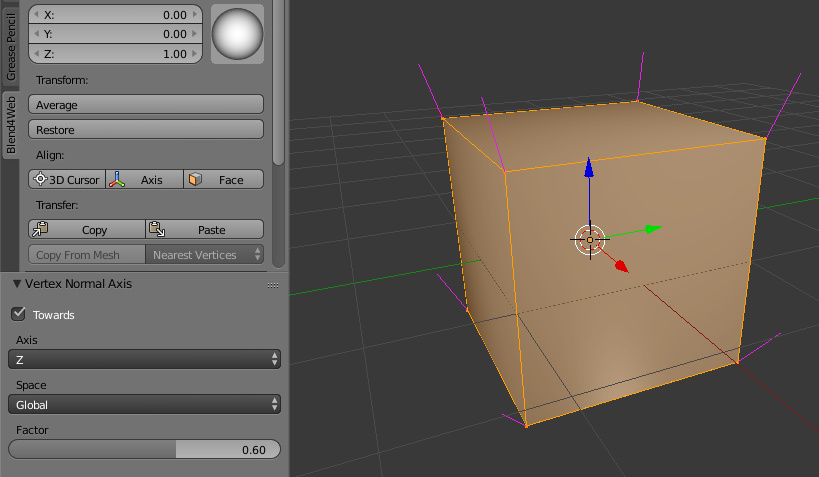Switch to the Grease Pencil tab
This screenshot has width=819, height=477.
11,45
